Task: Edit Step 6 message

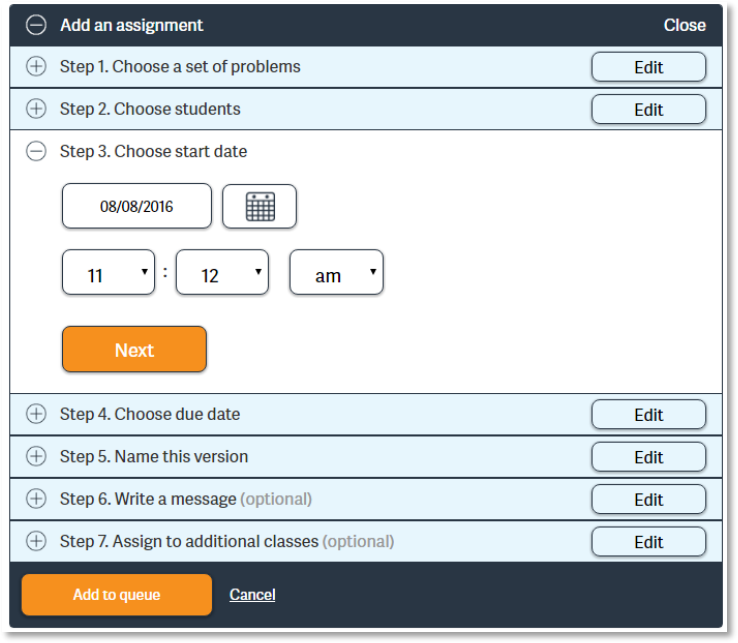Action: click(x=648, y=499)
